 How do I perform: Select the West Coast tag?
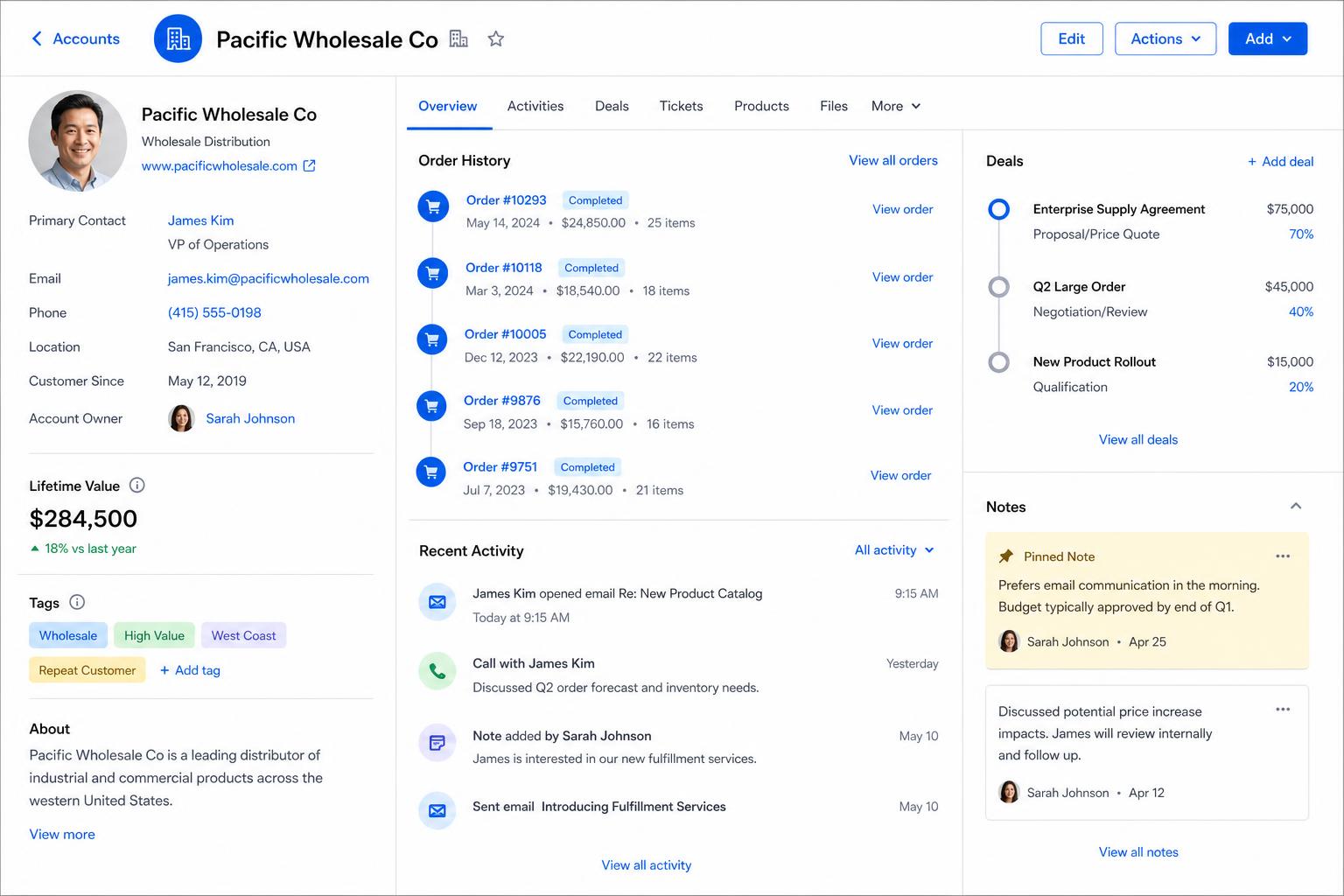pos(243,635)
